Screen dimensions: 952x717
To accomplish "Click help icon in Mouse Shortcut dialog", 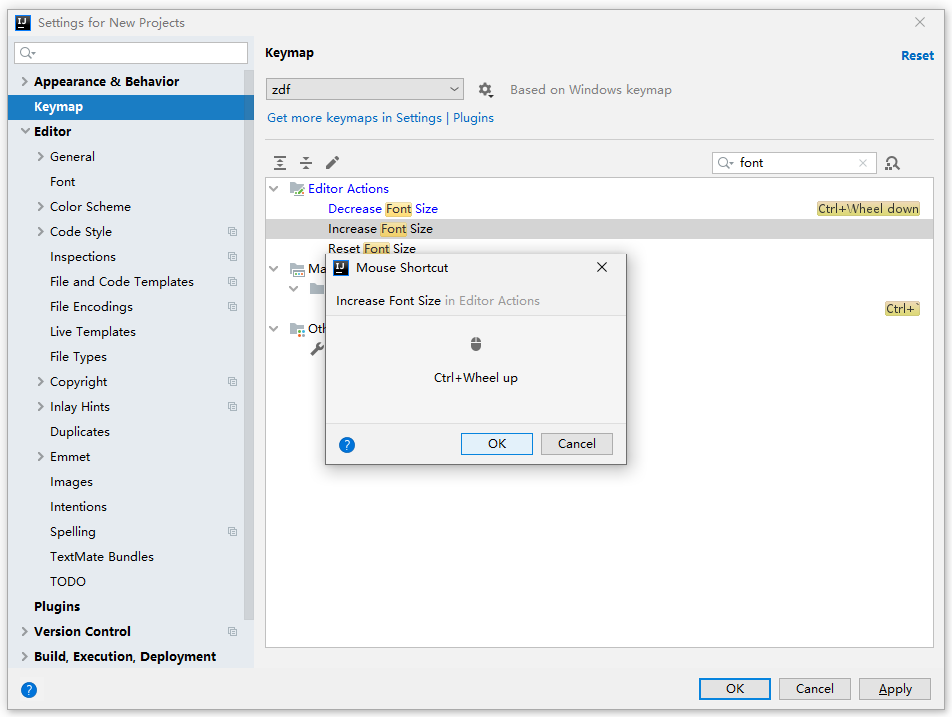I will tap(347, 445).
